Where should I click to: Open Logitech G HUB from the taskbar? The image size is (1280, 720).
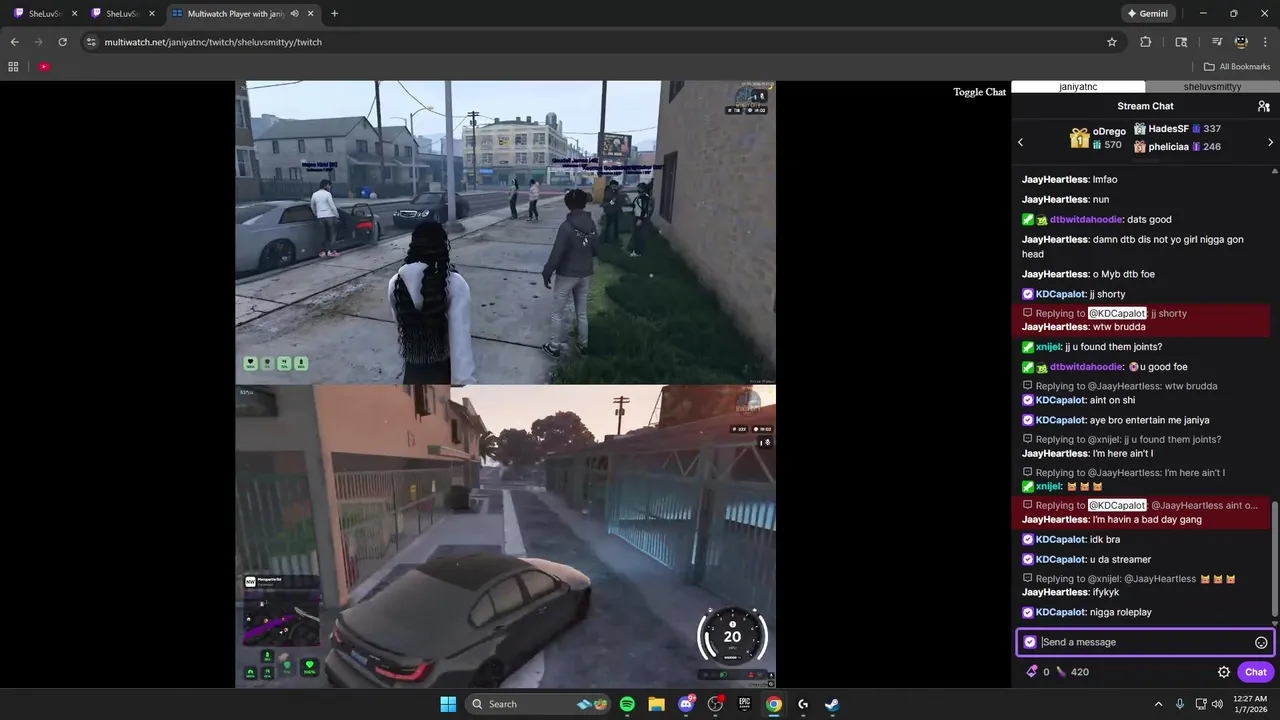coord(803,704)
